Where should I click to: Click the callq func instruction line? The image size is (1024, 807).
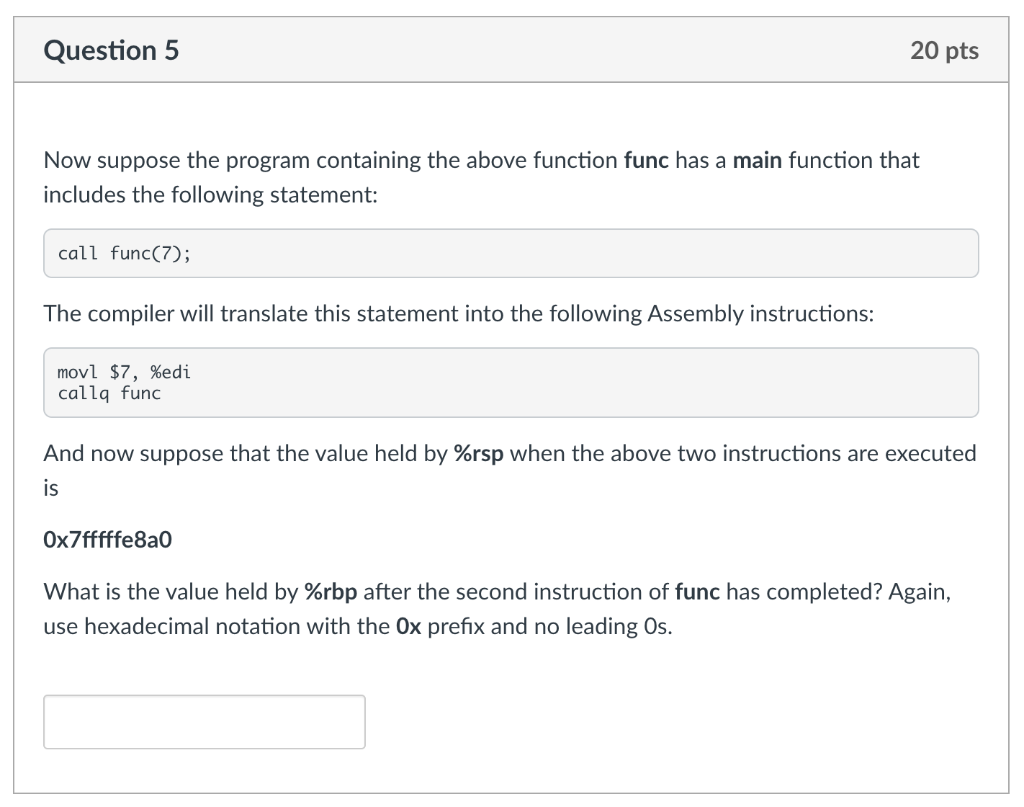pyautogui.click(x=109, y=393)
